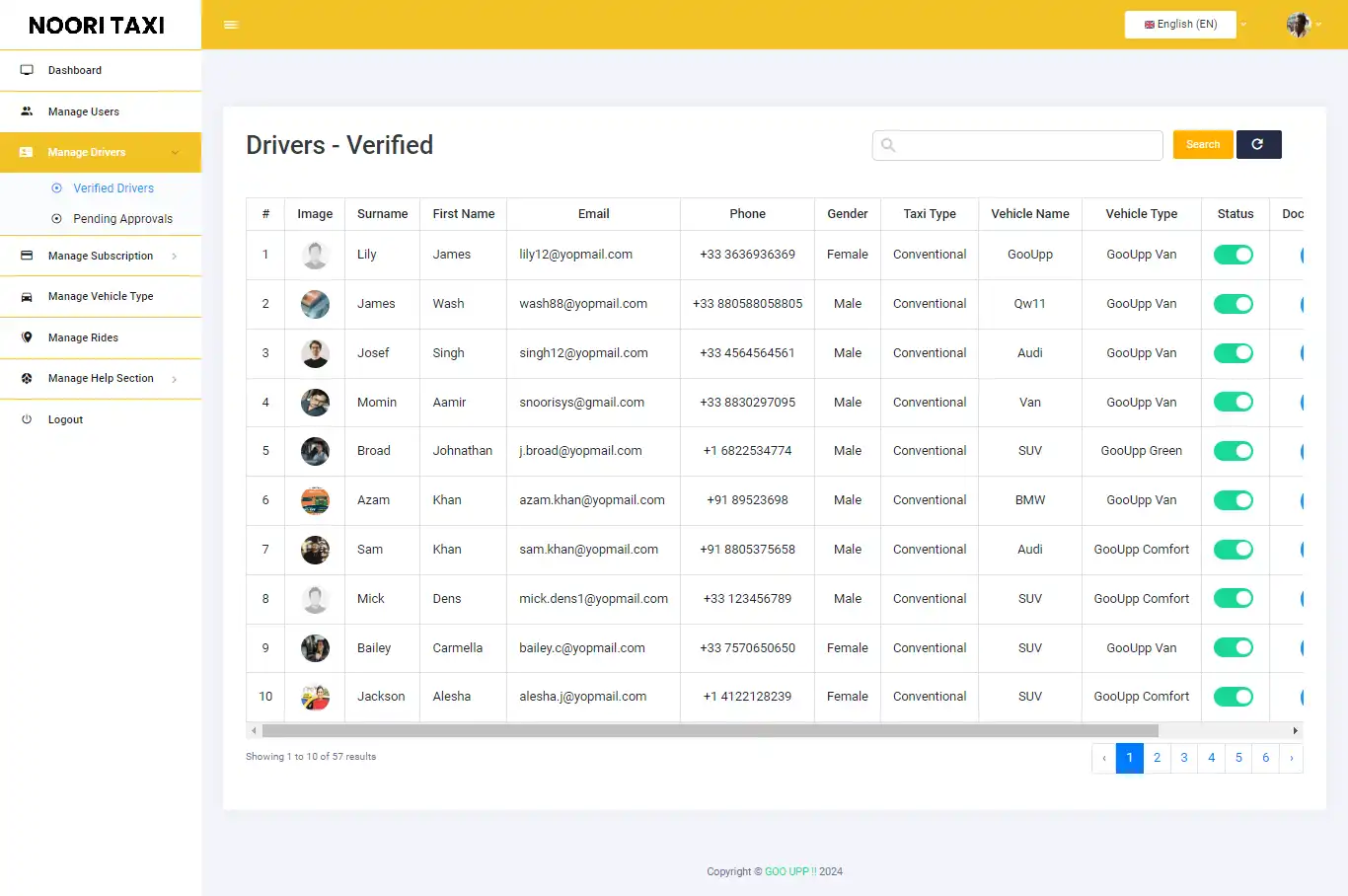1348x896 pixels.
Task: Click the Manage Vehicle Type car icon
Action: [x=27, y=296]
